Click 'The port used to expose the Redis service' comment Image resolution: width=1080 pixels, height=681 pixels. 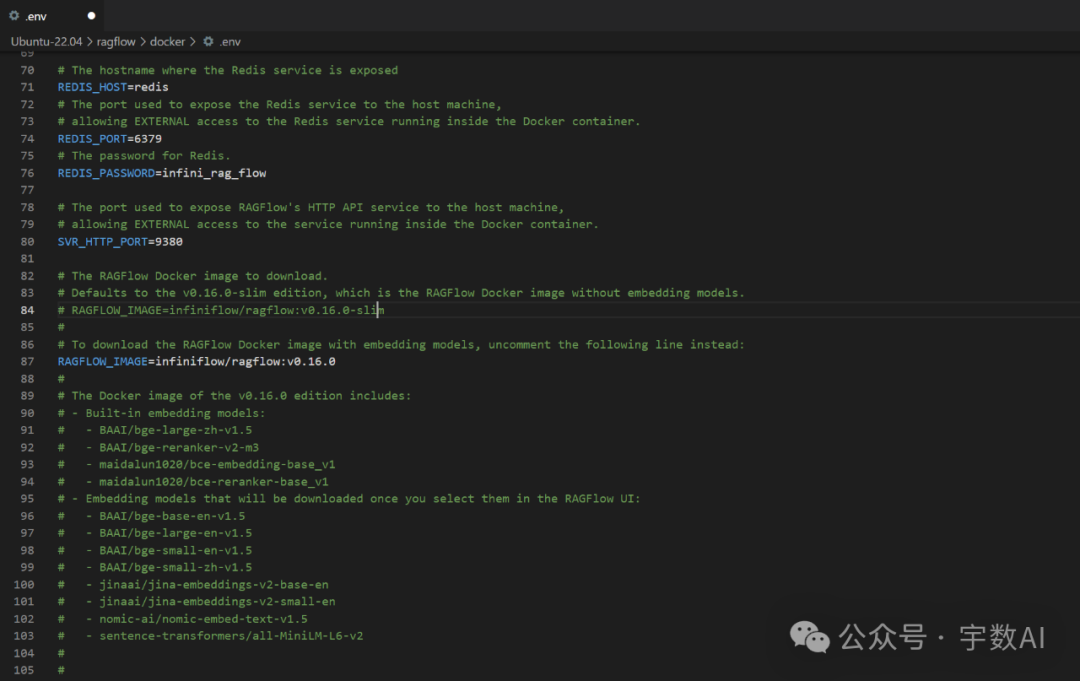[x=280, y=104]
